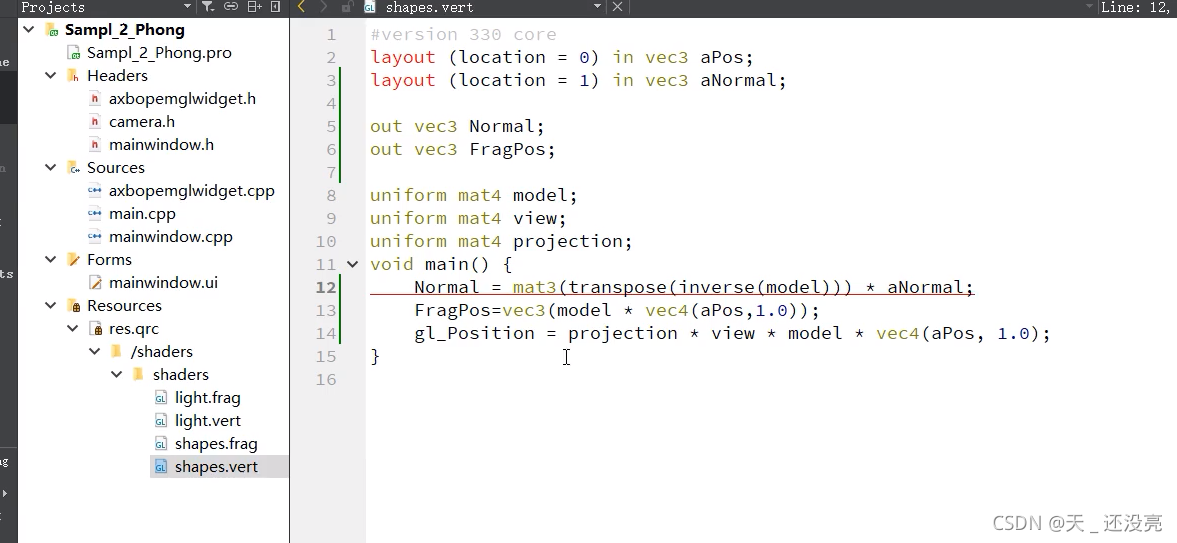This screenshot has height=543, width=1177.
Task: Click the filter tree icon
Action: pyautogui.click(x=208, y=7)
